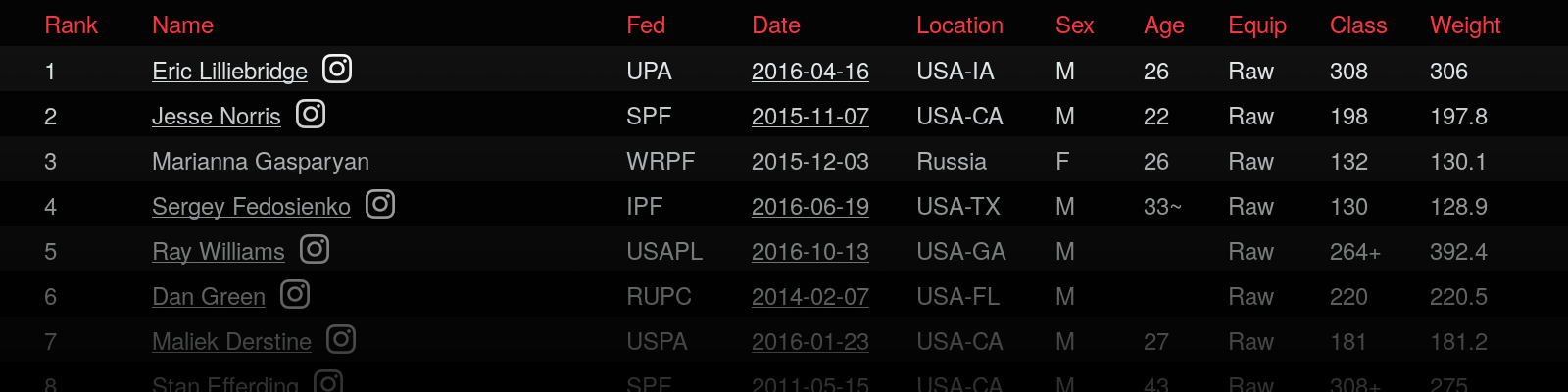Open Sergey Fedosienko's profile link
This screenshot has height=392, width=1568.
pos(251,207)
